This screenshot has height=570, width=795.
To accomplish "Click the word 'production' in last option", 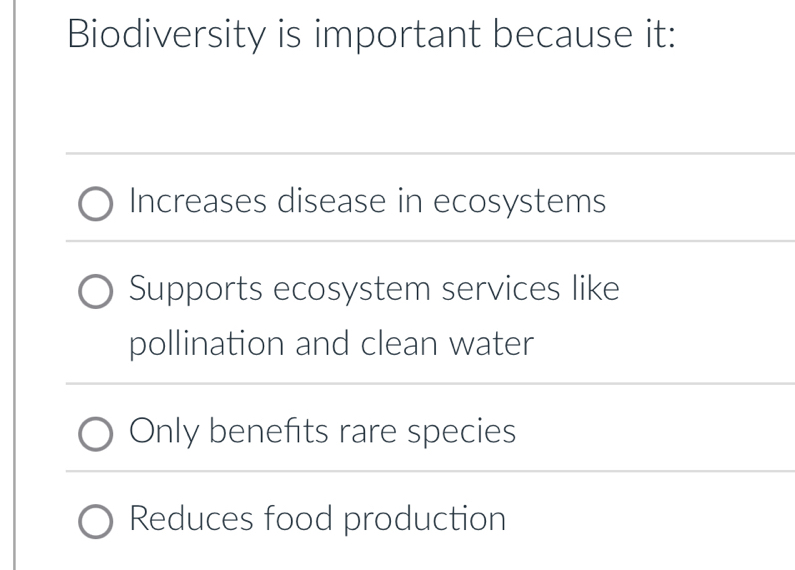I will click(426, 519).
